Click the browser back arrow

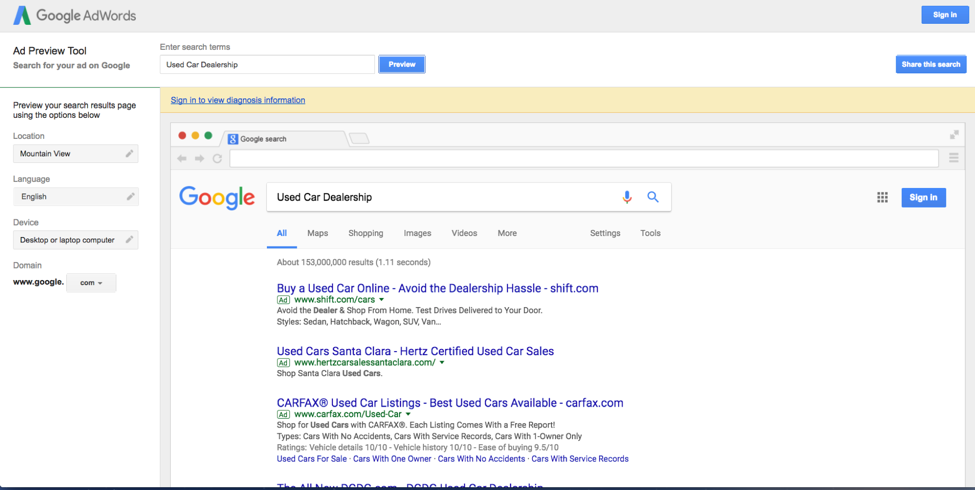tap(182, 159)
